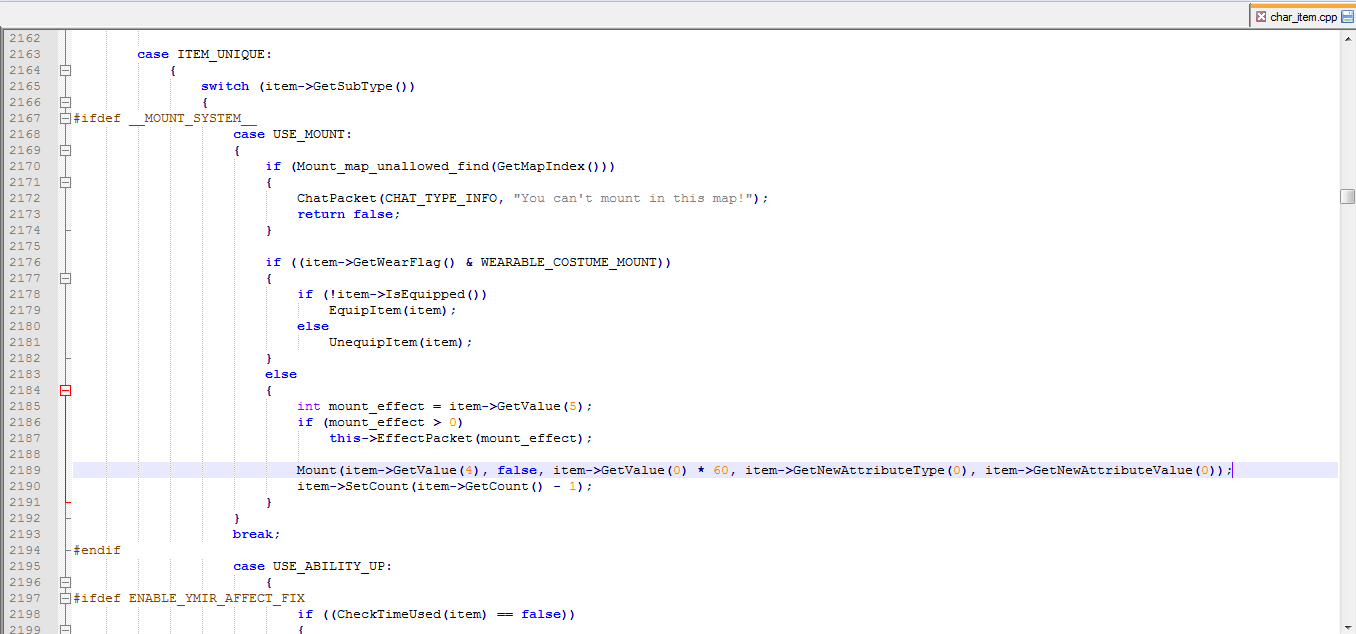Click 'if (mount_effect > 0)' line

click(380, 422)
